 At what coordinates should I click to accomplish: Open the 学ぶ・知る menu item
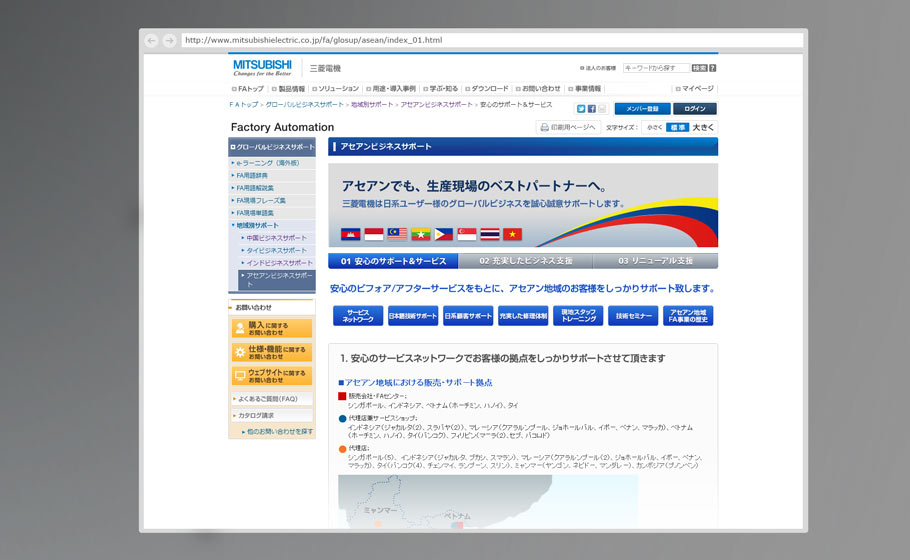pos(440,89)
